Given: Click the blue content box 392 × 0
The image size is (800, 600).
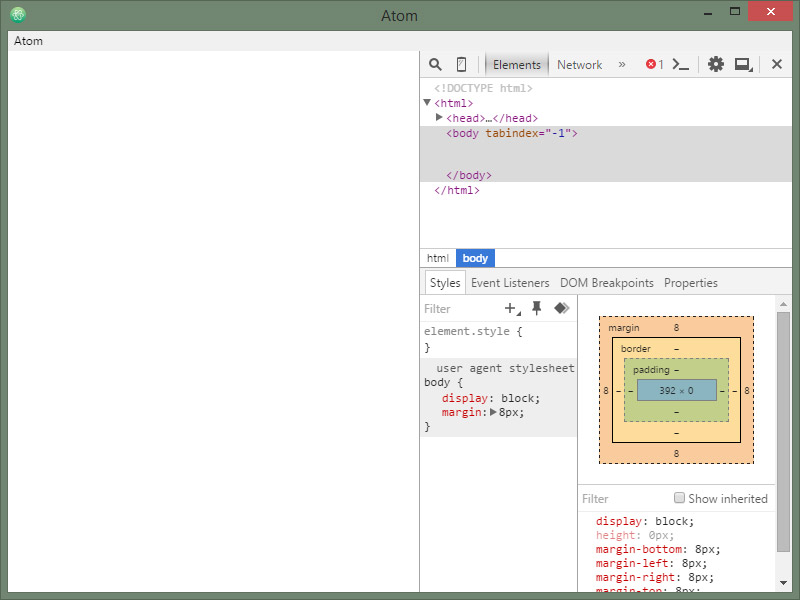Looking at the screenshot, I should pyautogui.click(x=676, y=390).
